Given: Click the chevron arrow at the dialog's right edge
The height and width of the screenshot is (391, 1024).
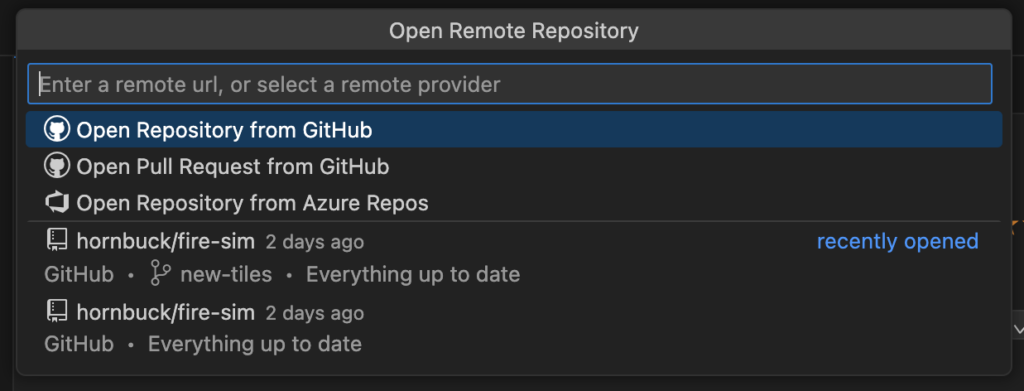Looking at the screenshot, I should coord(1017,329).
